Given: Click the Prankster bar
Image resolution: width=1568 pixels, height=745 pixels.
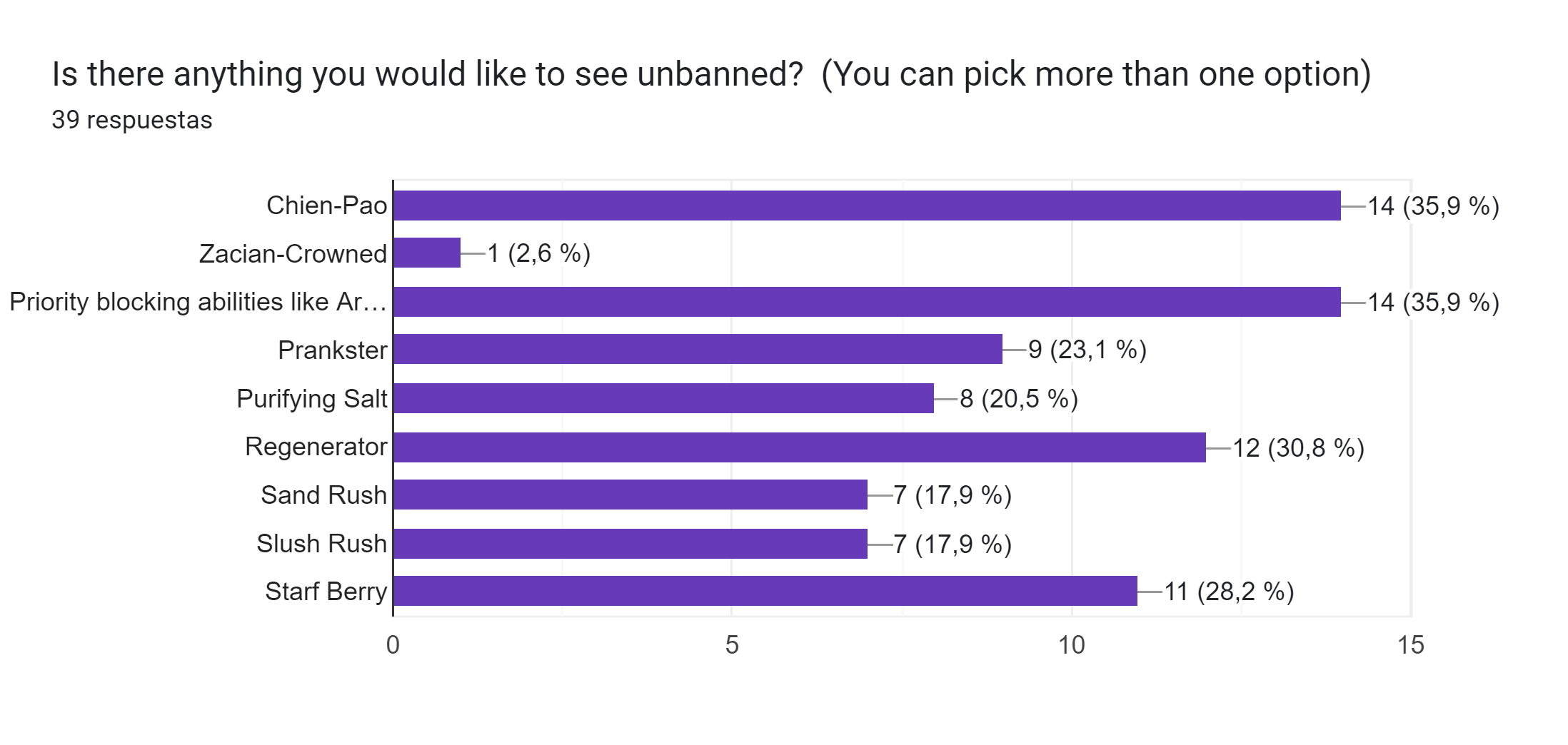Looking at the screenshot, I should pos(698,350).
